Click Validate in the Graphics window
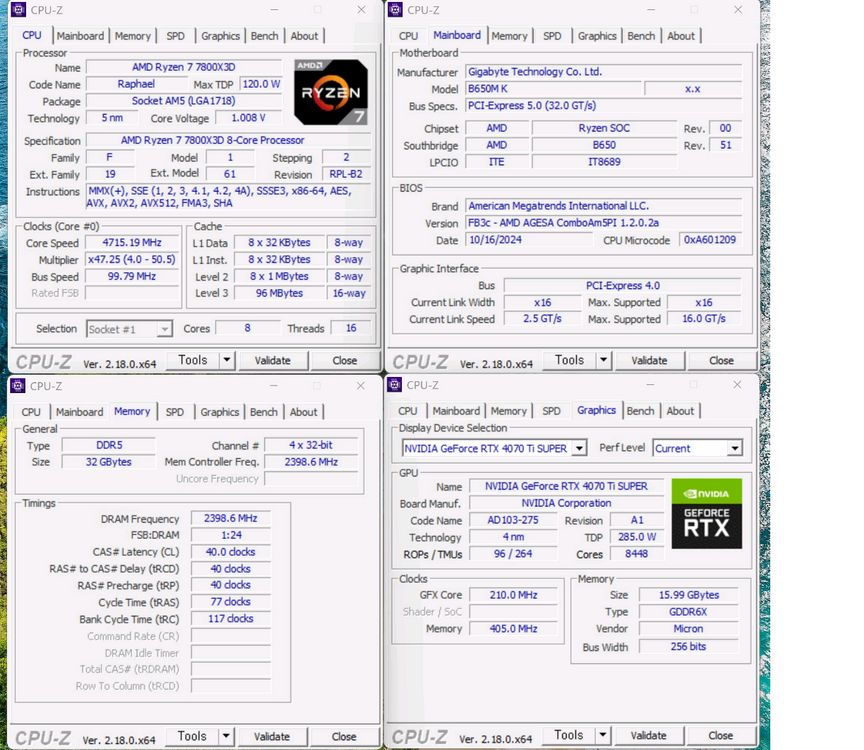This screenshot has width=864, height=750. (x=648, y=736)
